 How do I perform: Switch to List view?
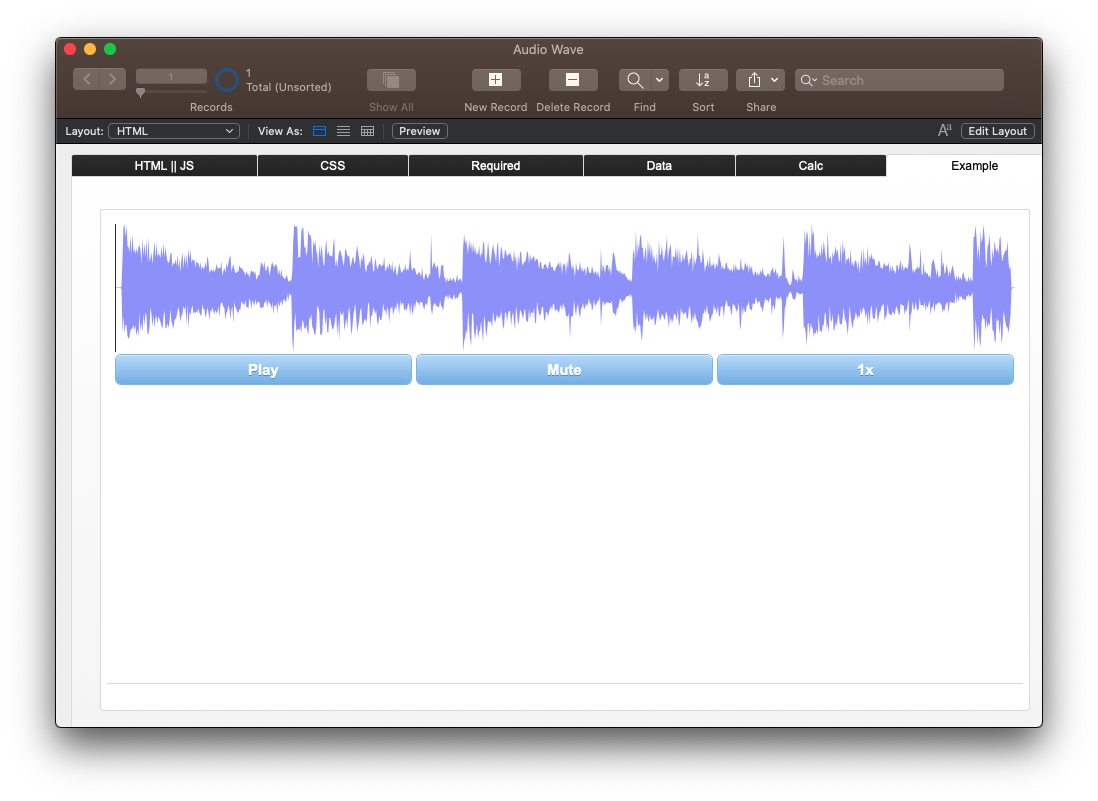343,131
